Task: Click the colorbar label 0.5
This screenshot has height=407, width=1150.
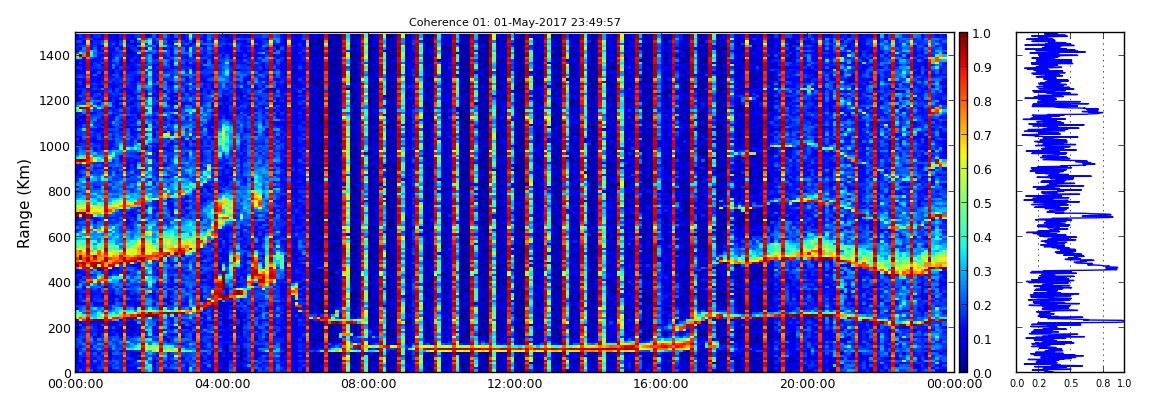Action: 981,203
